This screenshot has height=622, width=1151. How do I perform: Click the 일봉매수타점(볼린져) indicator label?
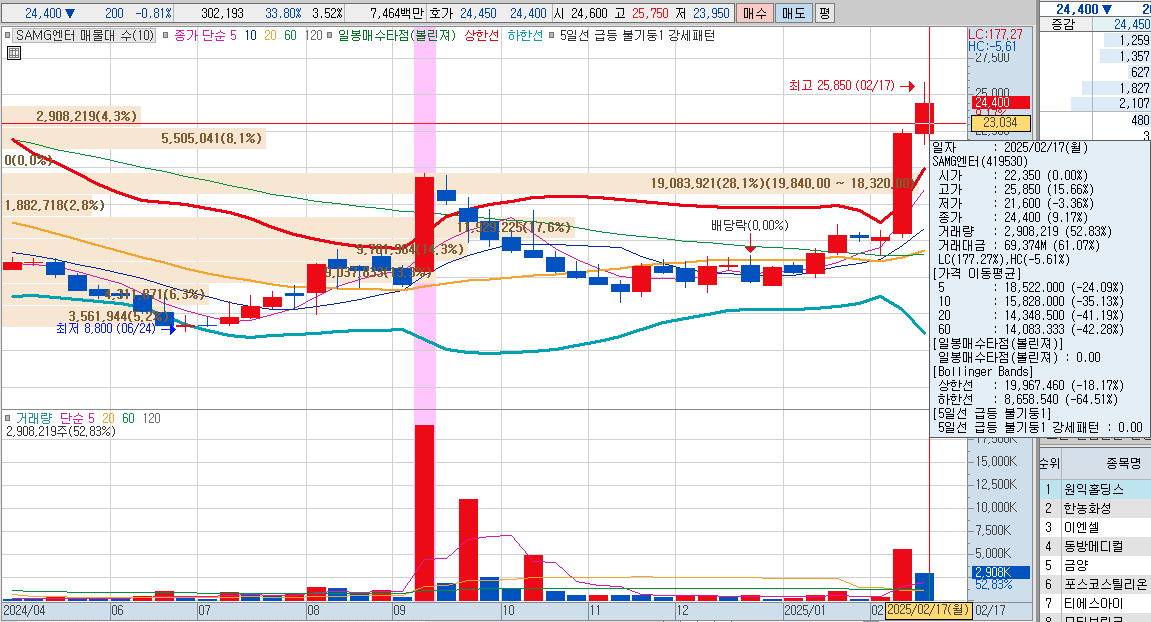397,35
